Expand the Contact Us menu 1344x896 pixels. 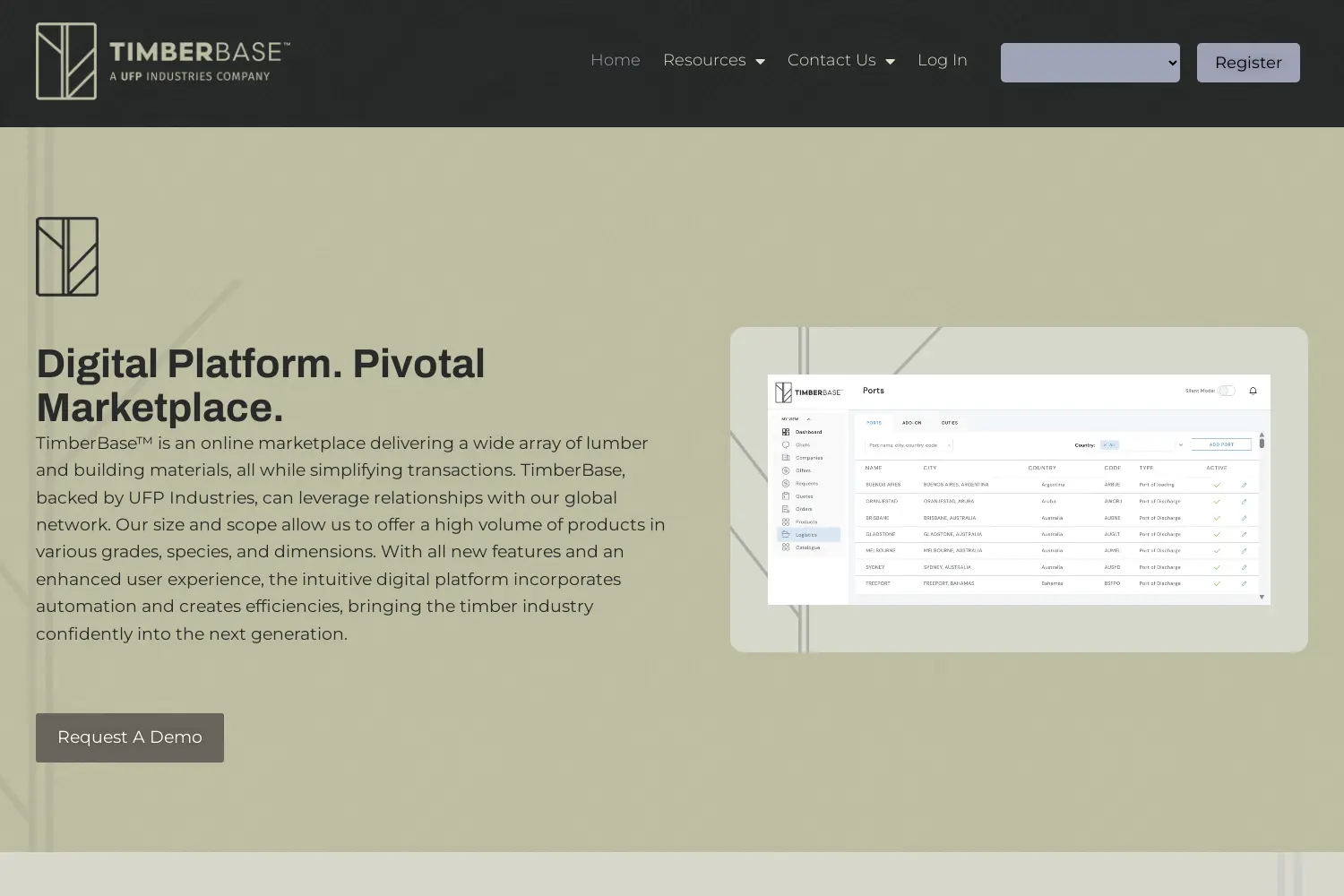click(x=841, y=60)
